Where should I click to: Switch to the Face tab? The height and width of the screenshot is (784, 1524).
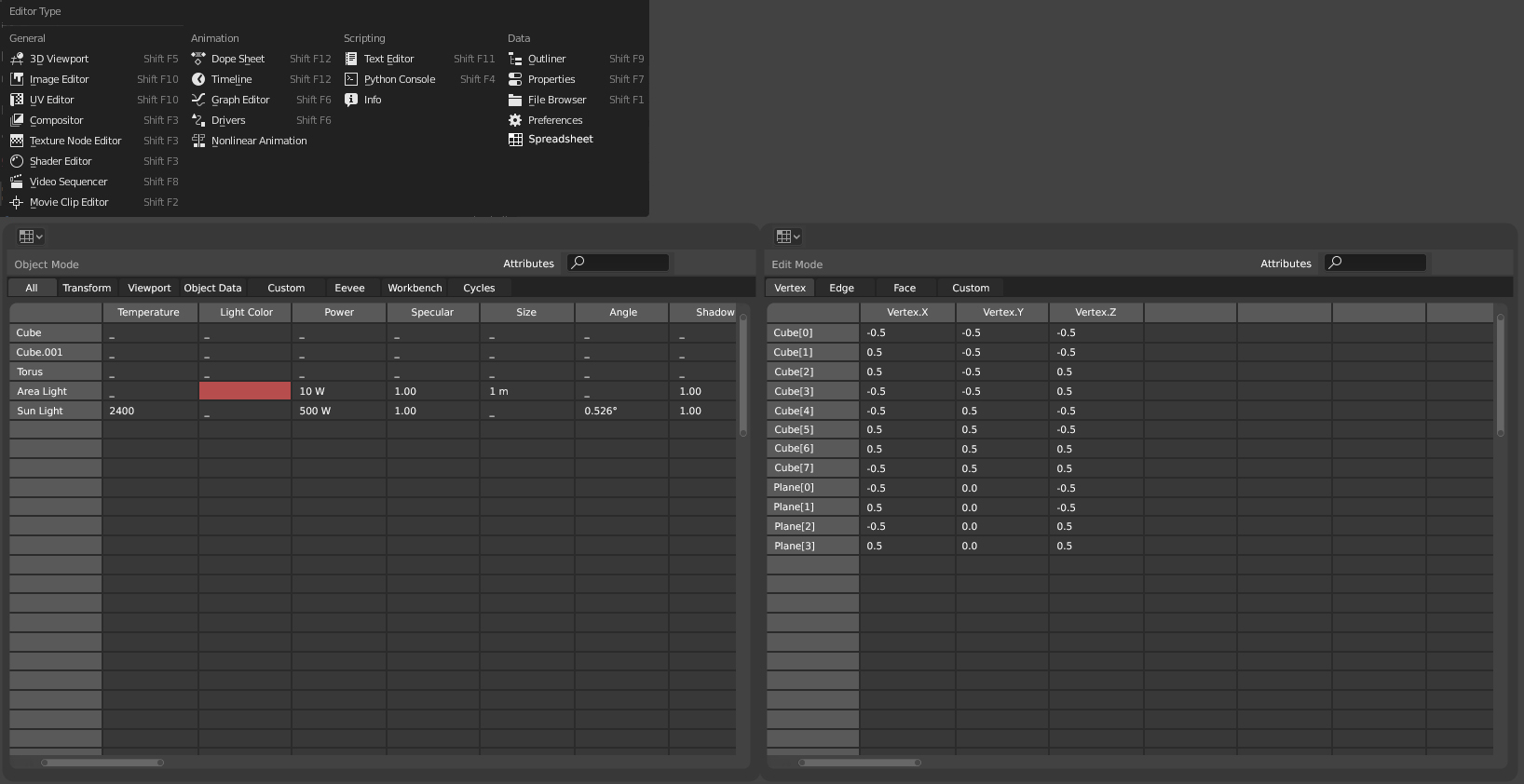click(905, 288)
